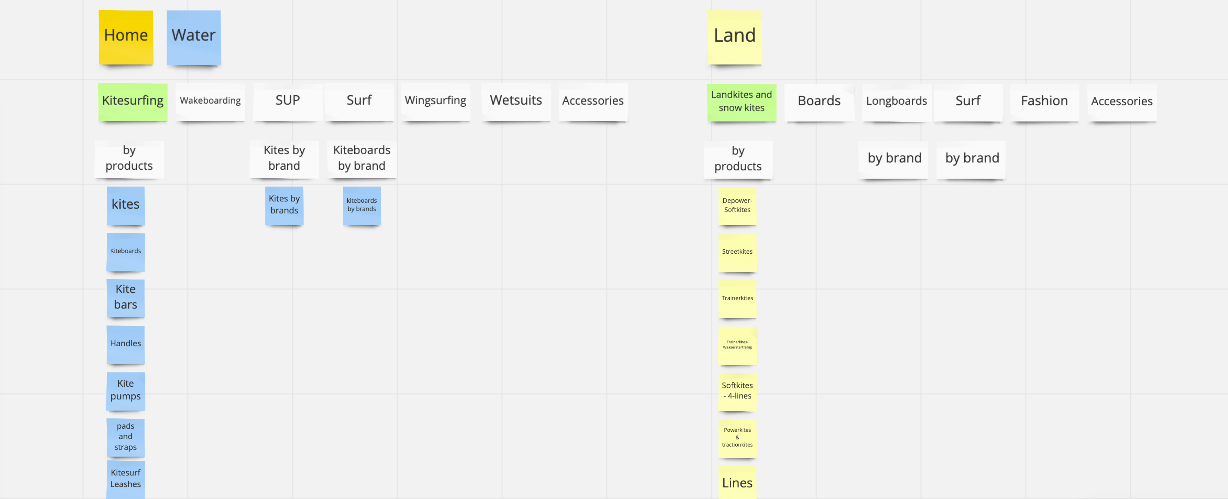This screenshot has height=499, width=1228.
Task: Click the Wetsuits card
Action: (x=516, y=101)
